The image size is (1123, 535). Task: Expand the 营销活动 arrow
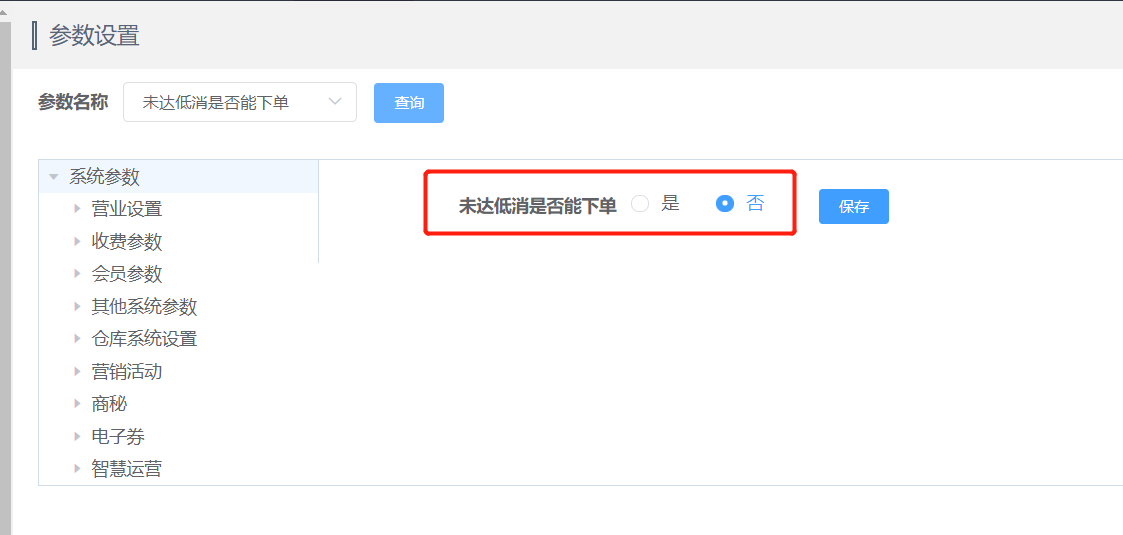77,372
